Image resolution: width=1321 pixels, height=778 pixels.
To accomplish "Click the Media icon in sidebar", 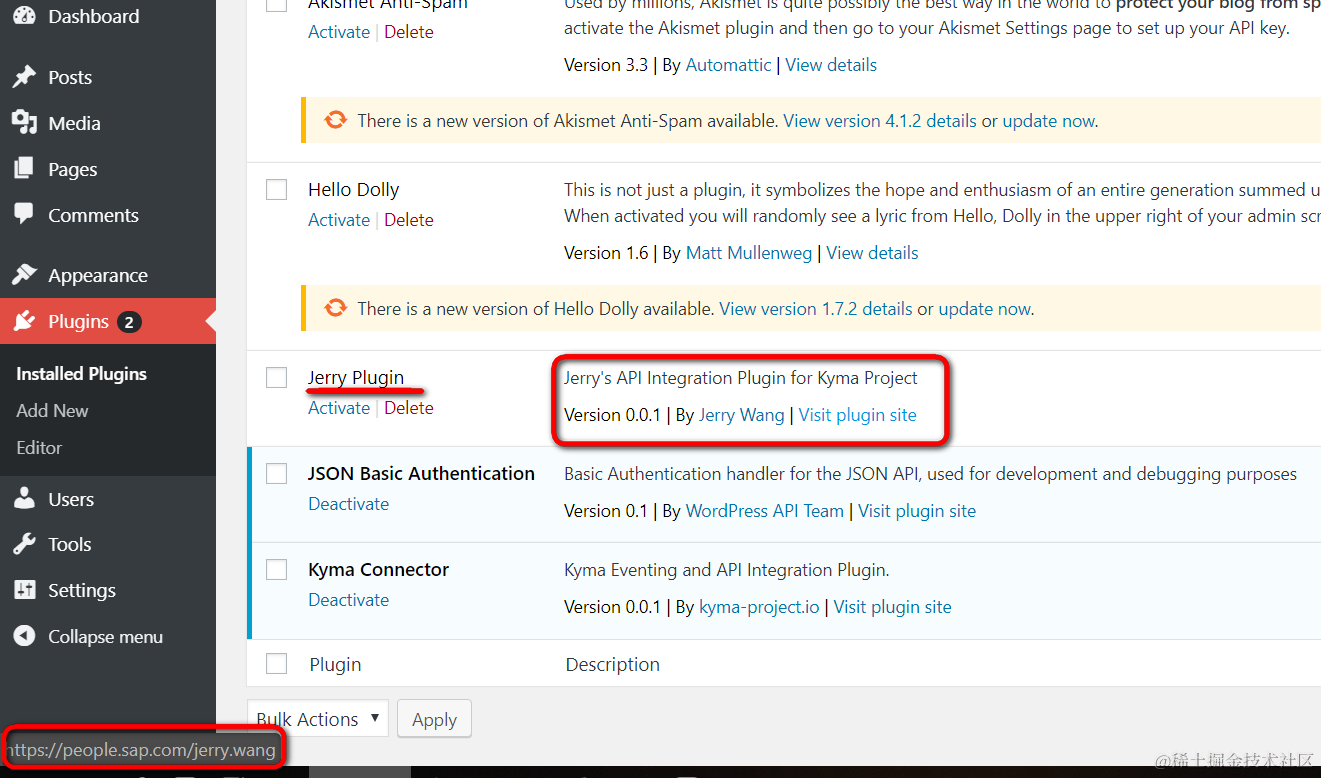I will click(x=24, y=123).
